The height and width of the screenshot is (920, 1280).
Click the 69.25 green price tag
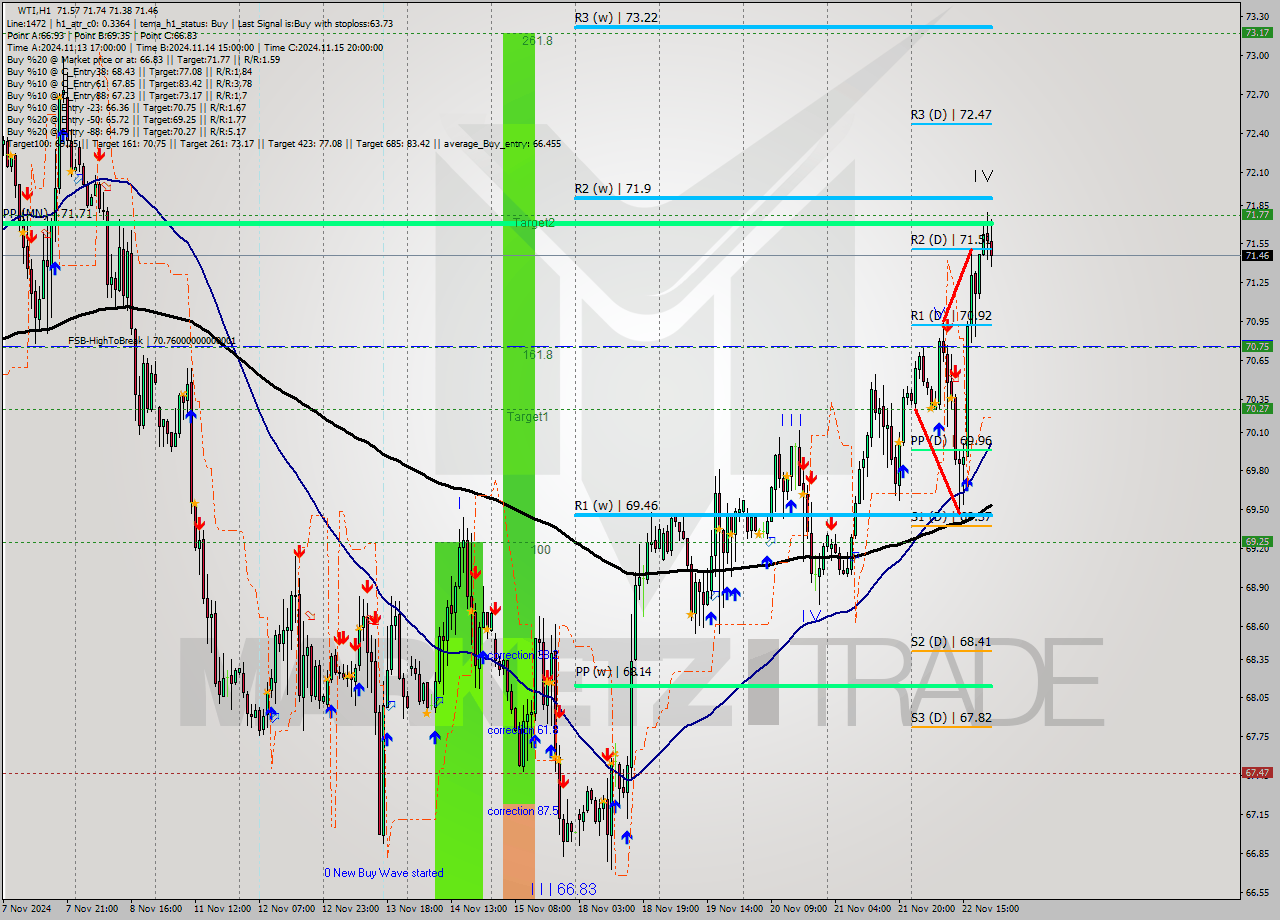[1257, 542]
